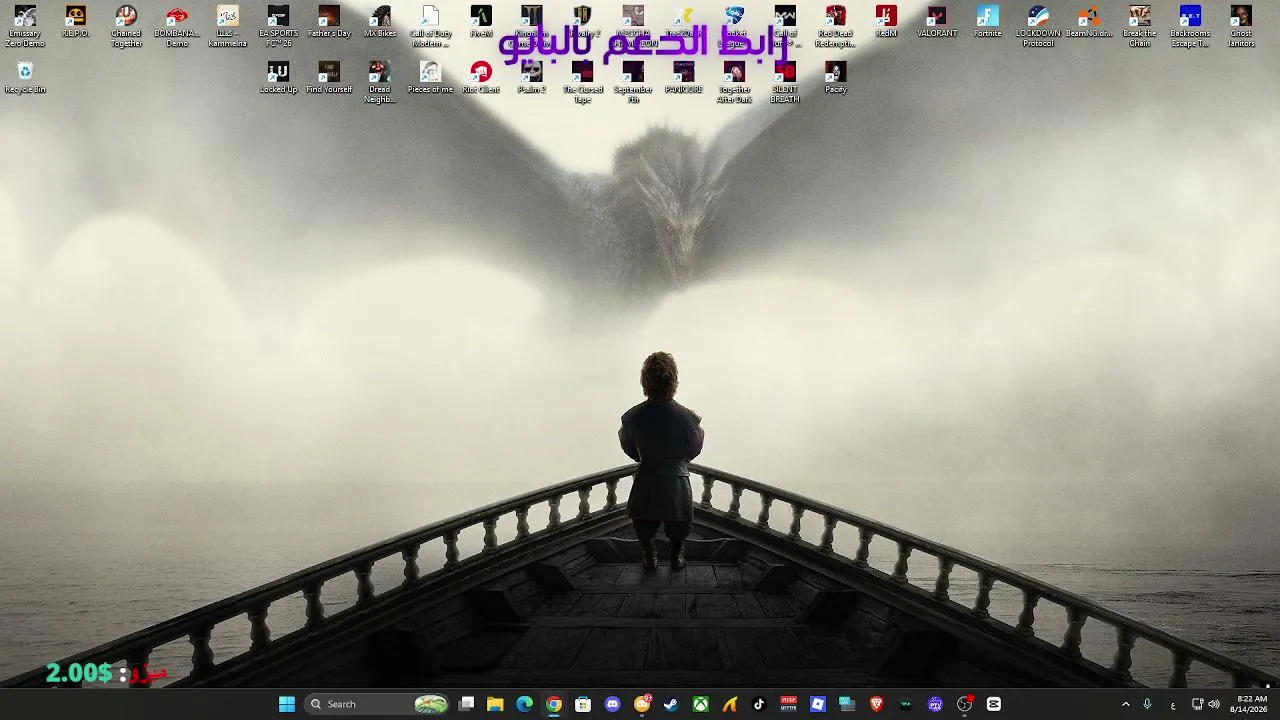The width and height of the screenshot is (1280, 720).
Task: Select the LOCKDOWN Protocol icon
Action: (1038, 27)
